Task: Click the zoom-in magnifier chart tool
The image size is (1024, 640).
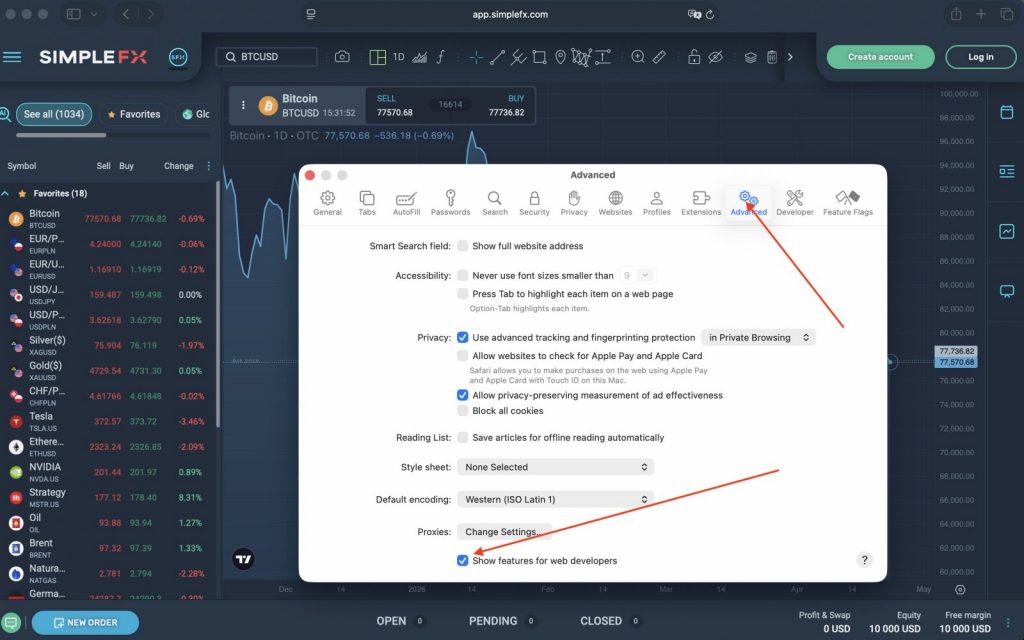Action: tap(637, 57)
